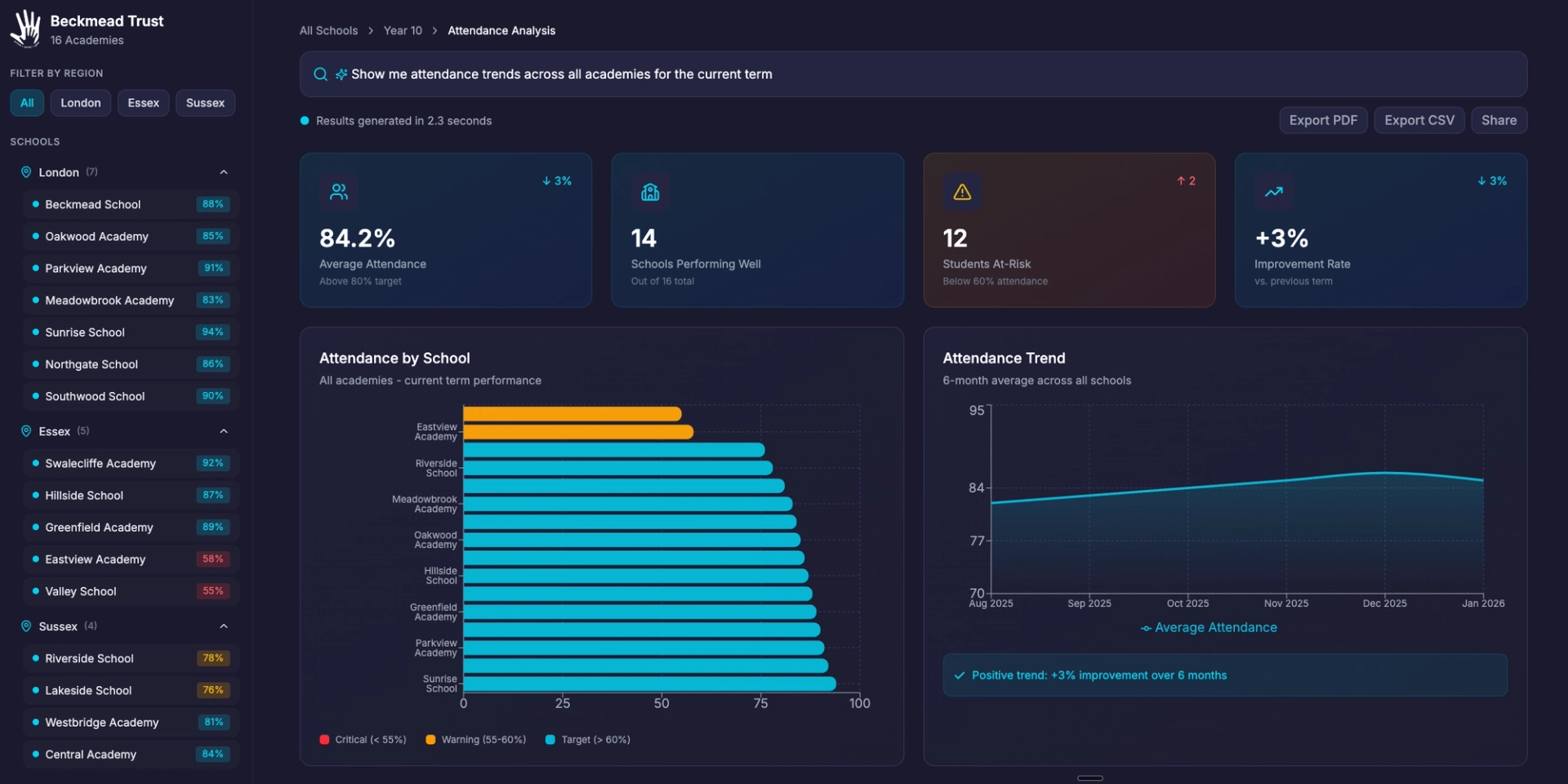
Task: Filter schools by Essex region
Action: click(x=144, y=103)
